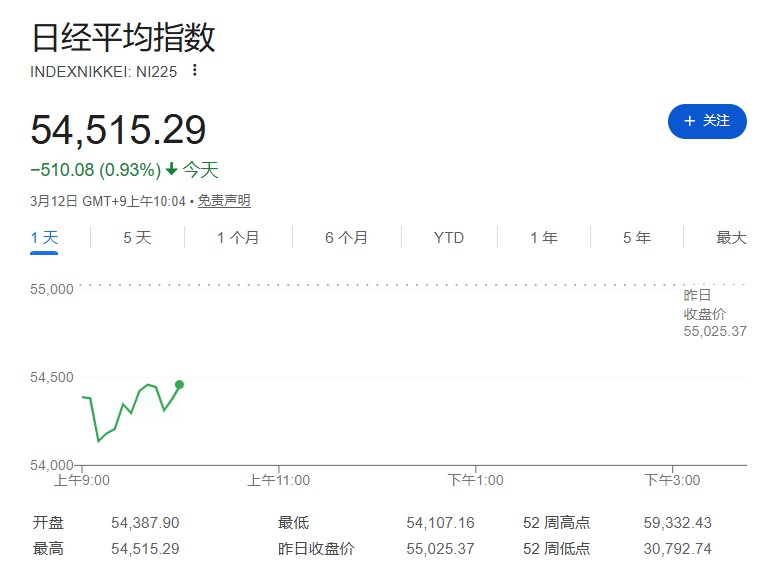Switch to the 5 天 tab

(137, 238)
